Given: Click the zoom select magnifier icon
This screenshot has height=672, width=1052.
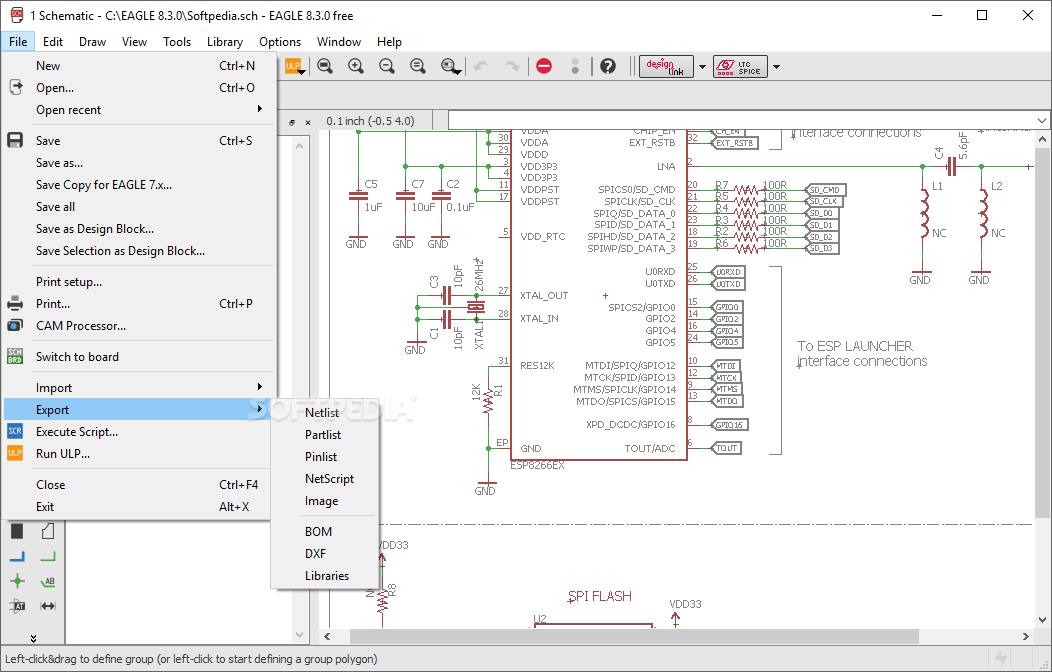Looking at the screenshot, I should [450, 66].
